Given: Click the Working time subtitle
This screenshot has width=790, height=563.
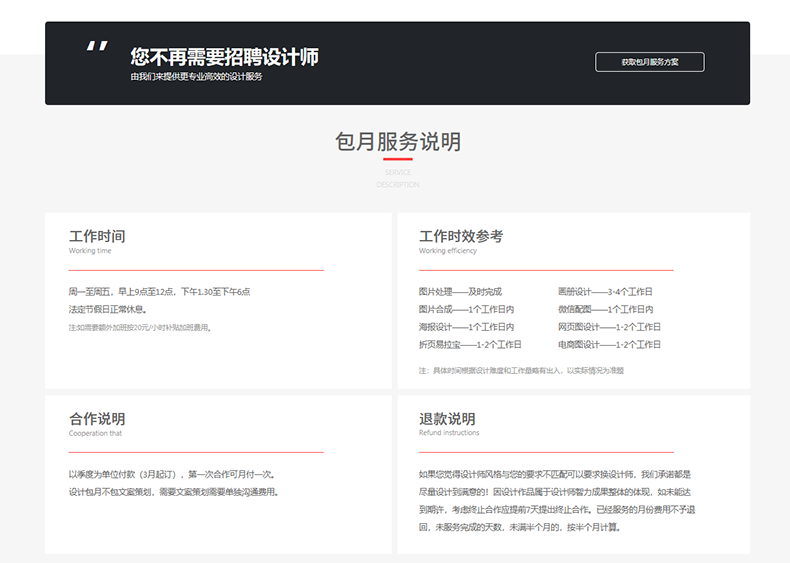Looking at the screenshot, I should (90, 251).
